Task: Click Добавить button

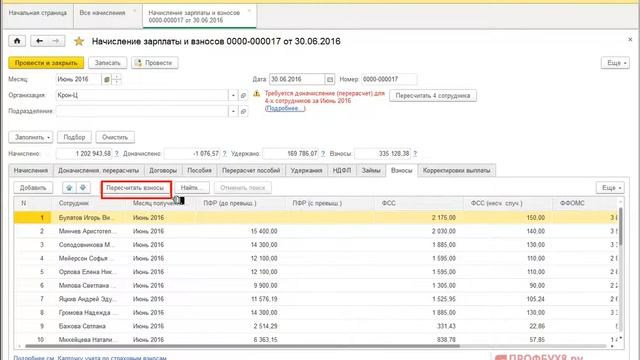Action: point(33,188)
